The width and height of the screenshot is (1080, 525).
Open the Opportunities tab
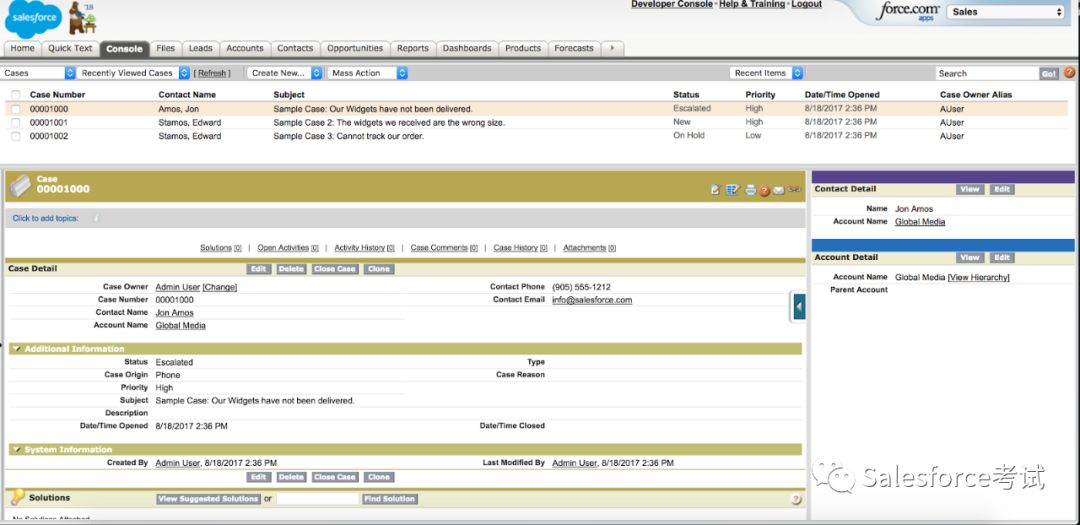pyautogui.click(x=355, y=48)
